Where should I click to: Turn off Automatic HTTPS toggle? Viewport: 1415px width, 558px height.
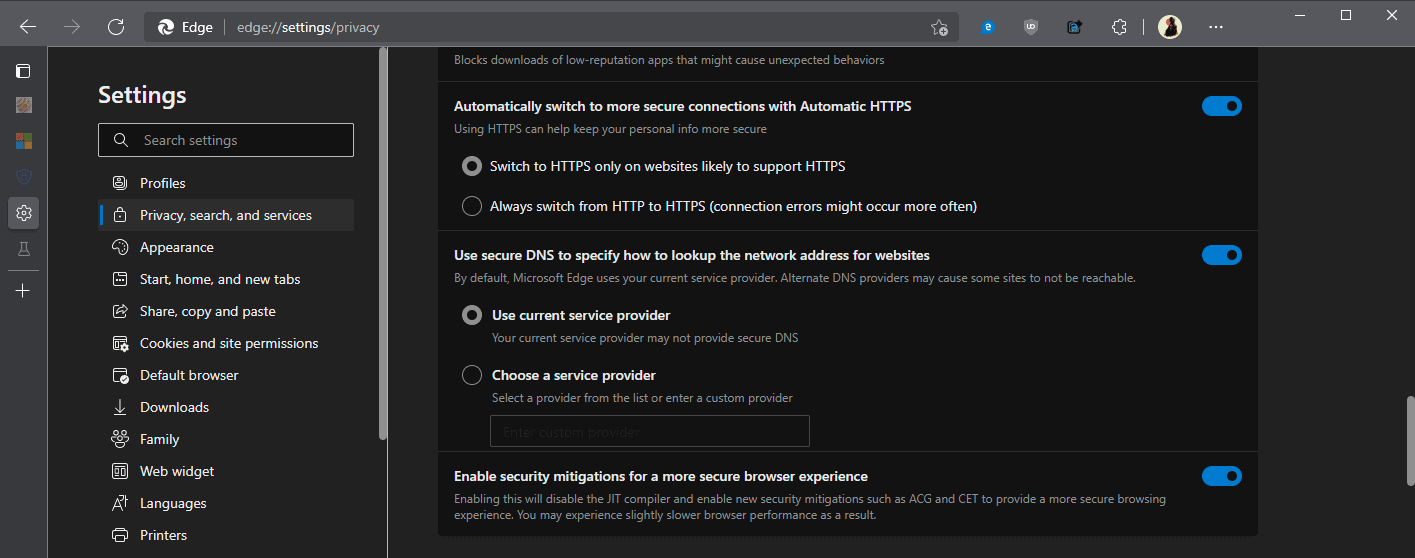pos(1222,106)
